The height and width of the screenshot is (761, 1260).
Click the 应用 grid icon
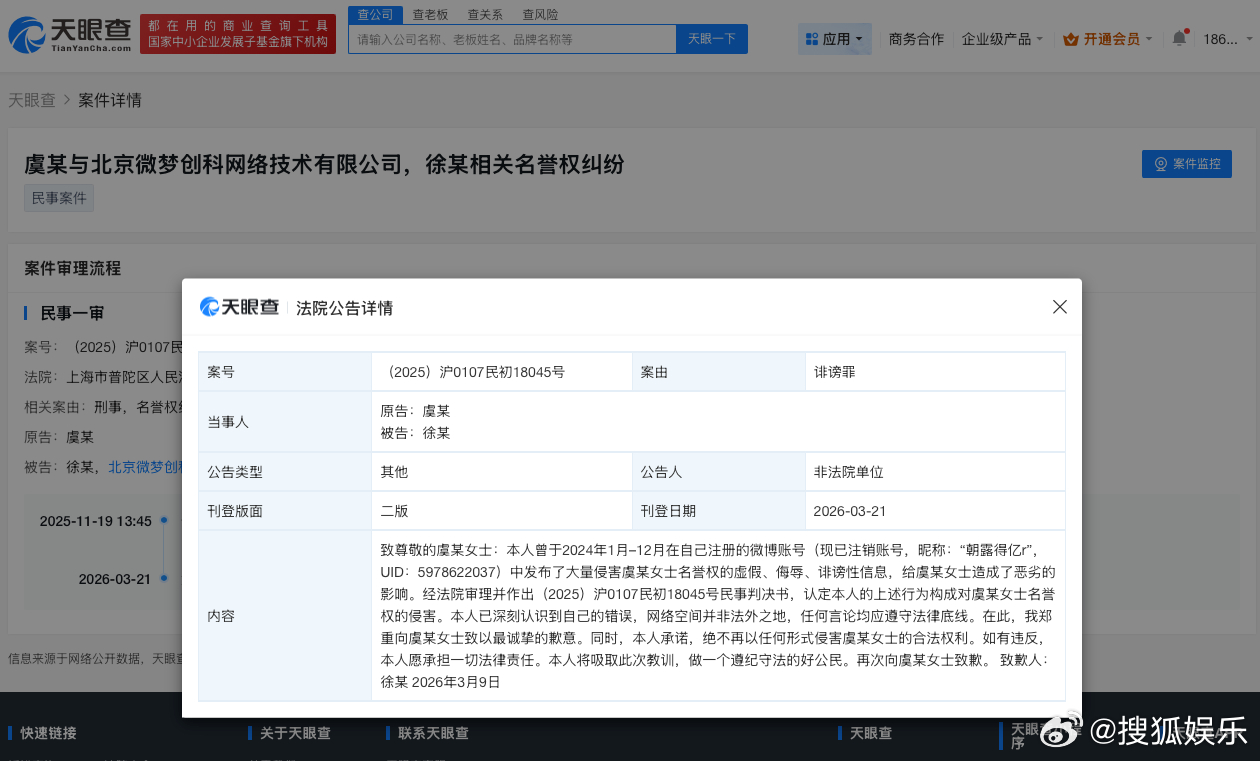[810, 39]
